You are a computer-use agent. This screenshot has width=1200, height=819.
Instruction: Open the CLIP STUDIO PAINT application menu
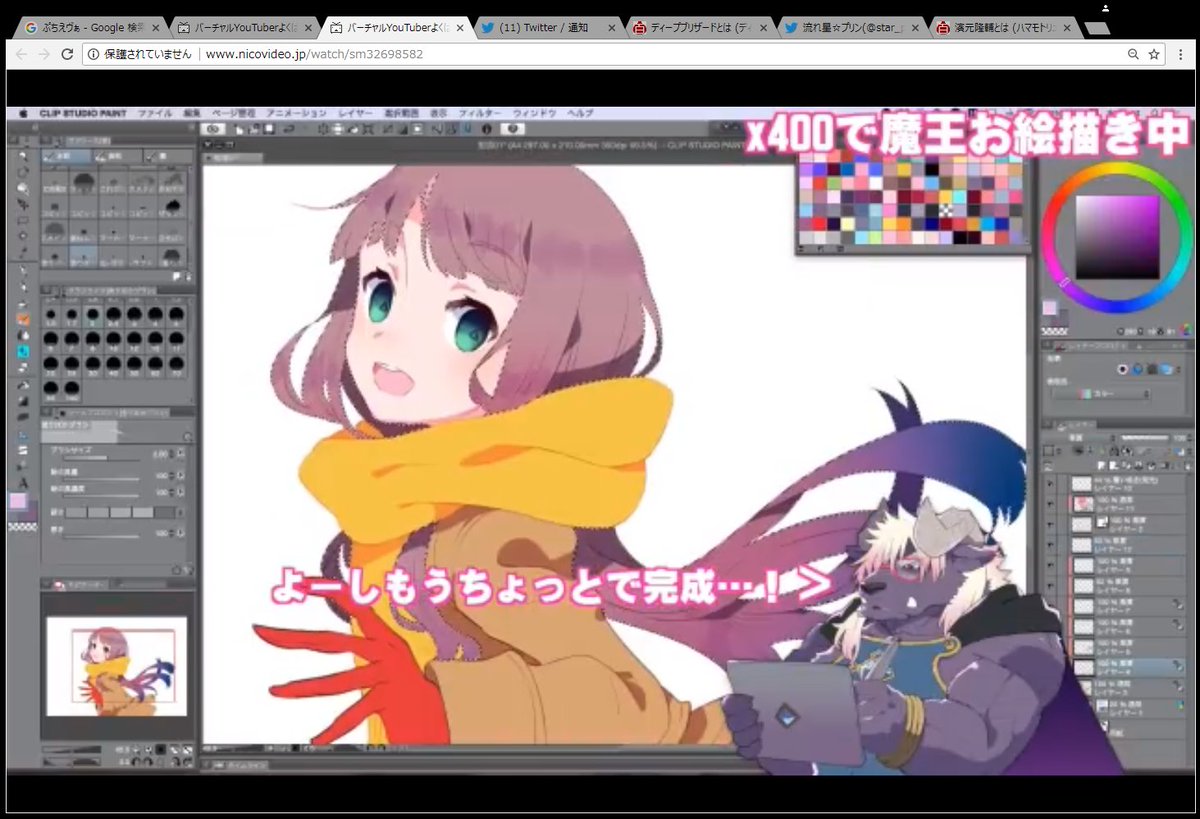pos(83,114)
